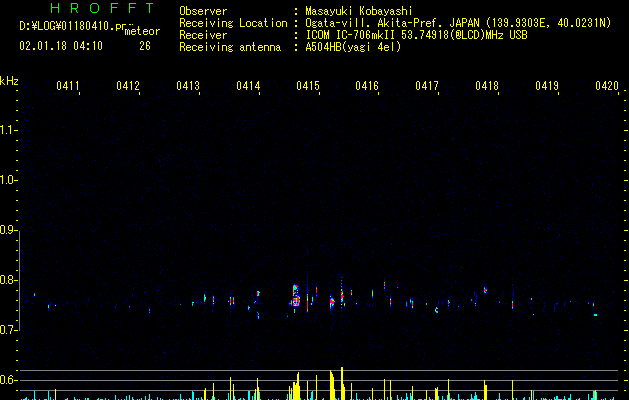The image size is (629, 400).
Task: Select the ICOM IC-706mkII receiver details
Action: click(416, 35)
